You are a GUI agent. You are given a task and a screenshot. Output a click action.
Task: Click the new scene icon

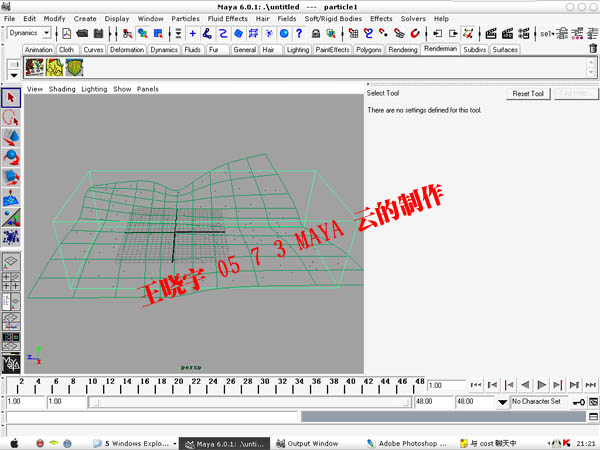(67, 33)
